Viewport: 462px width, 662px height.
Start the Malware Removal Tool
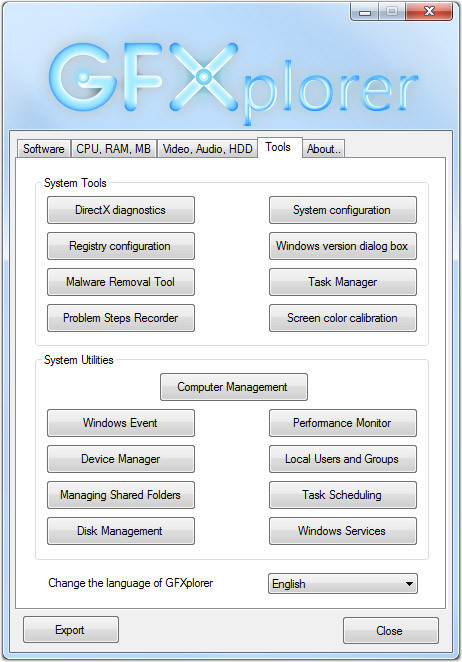121,282
